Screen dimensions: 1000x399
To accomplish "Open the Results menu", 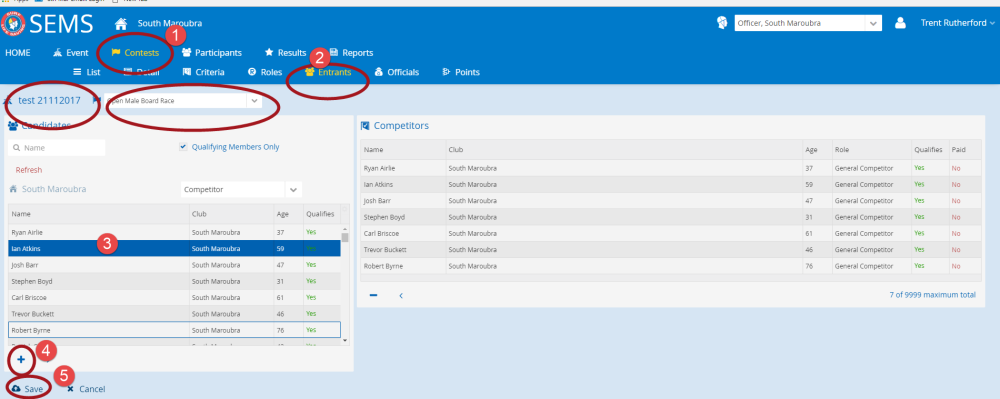I will [x=285, y=53].
